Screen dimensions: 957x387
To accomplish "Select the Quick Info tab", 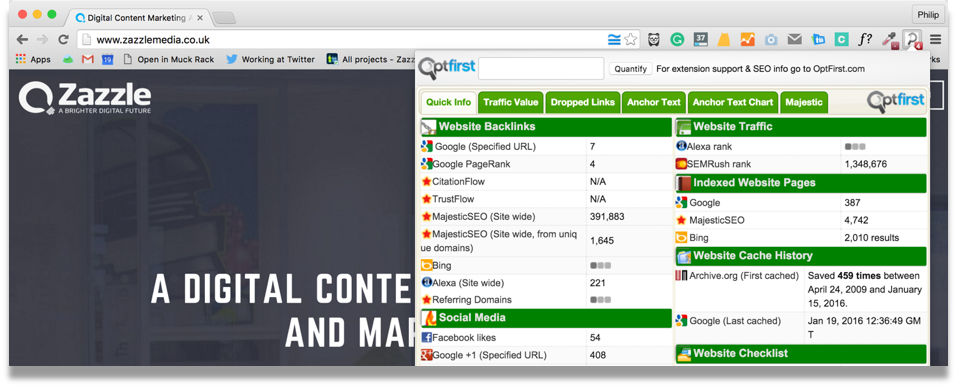I will click(x=449, y=102).
